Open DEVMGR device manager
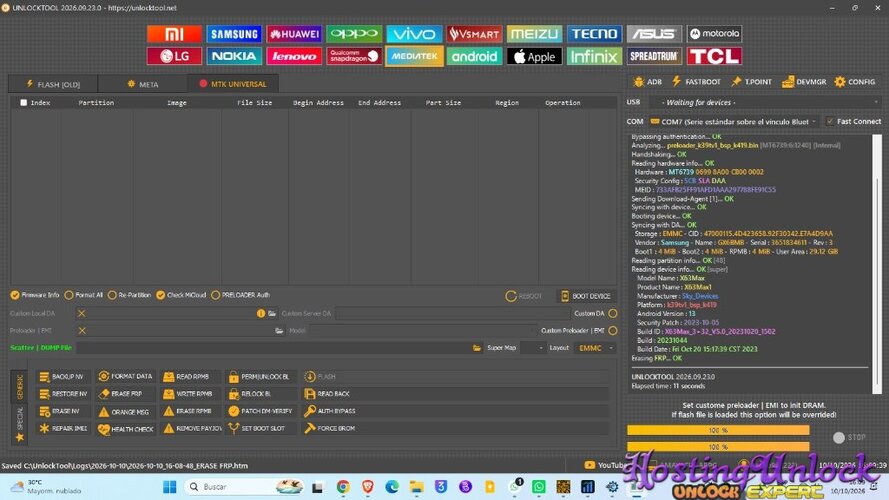 click(x=804, y=82)
